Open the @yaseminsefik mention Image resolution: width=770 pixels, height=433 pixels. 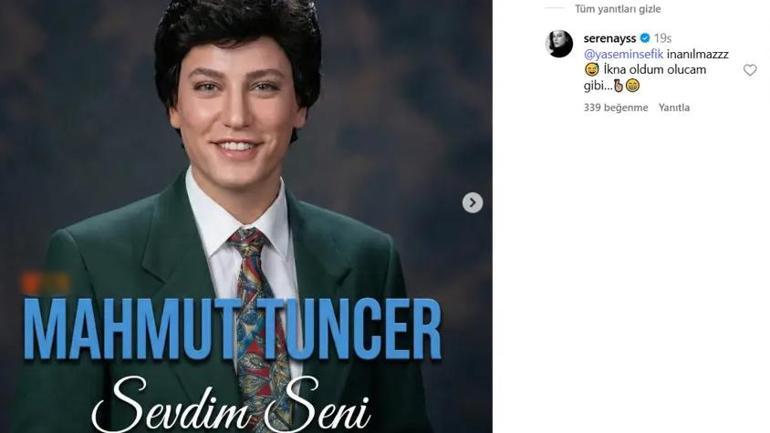tap(618, 53)
